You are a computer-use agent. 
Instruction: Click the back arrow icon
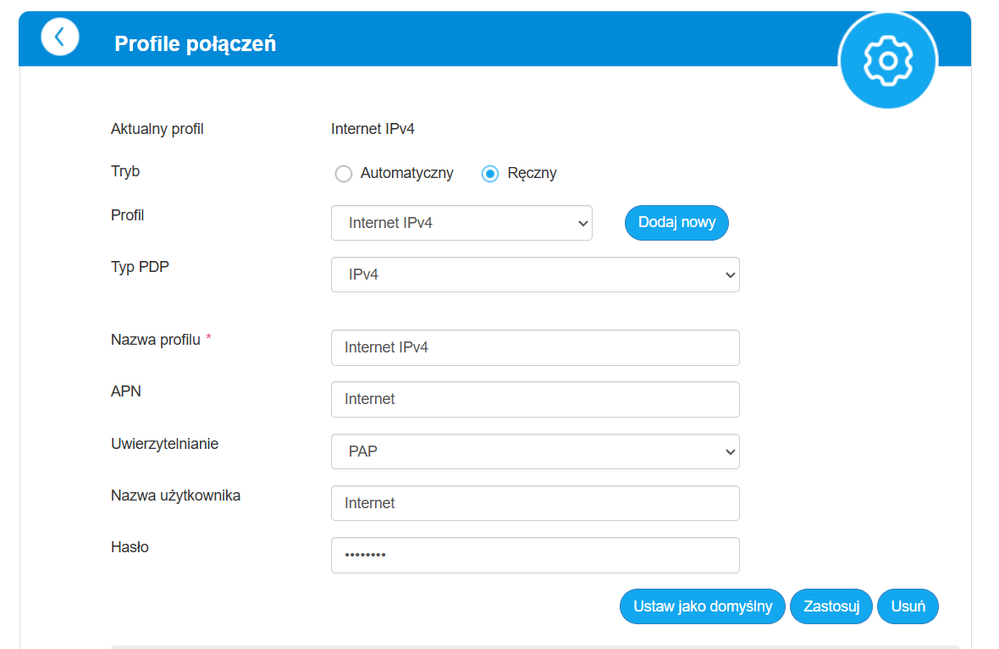[x=60, y=37]
